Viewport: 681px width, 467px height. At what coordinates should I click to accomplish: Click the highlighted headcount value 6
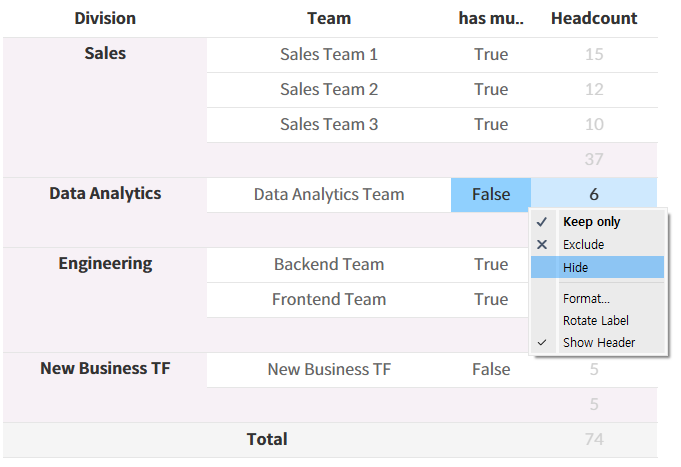(x=594, y=195)
